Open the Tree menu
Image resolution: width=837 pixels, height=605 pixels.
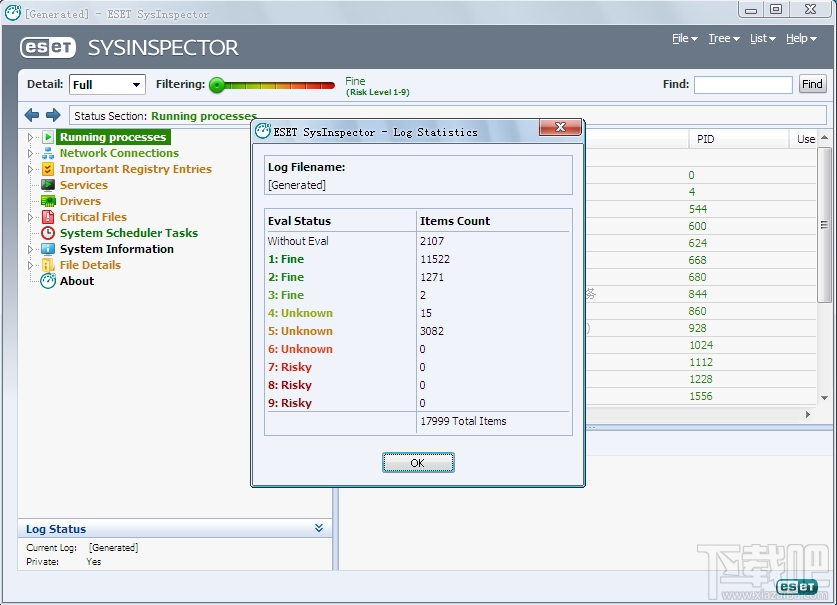[722, 38]
